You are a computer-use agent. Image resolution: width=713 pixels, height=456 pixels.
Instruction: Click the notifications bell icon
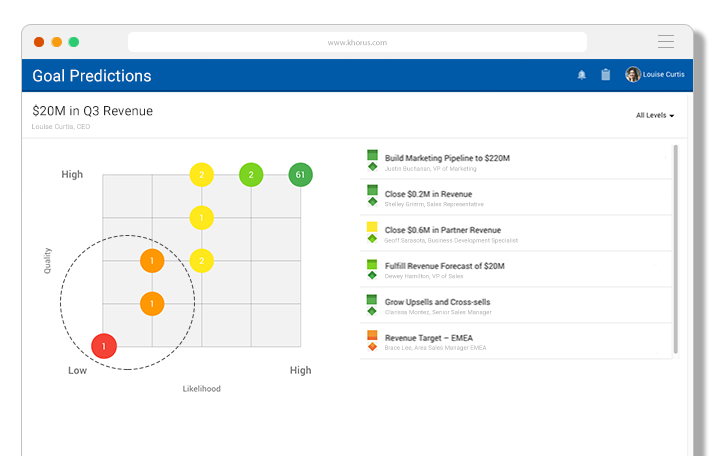582,75
